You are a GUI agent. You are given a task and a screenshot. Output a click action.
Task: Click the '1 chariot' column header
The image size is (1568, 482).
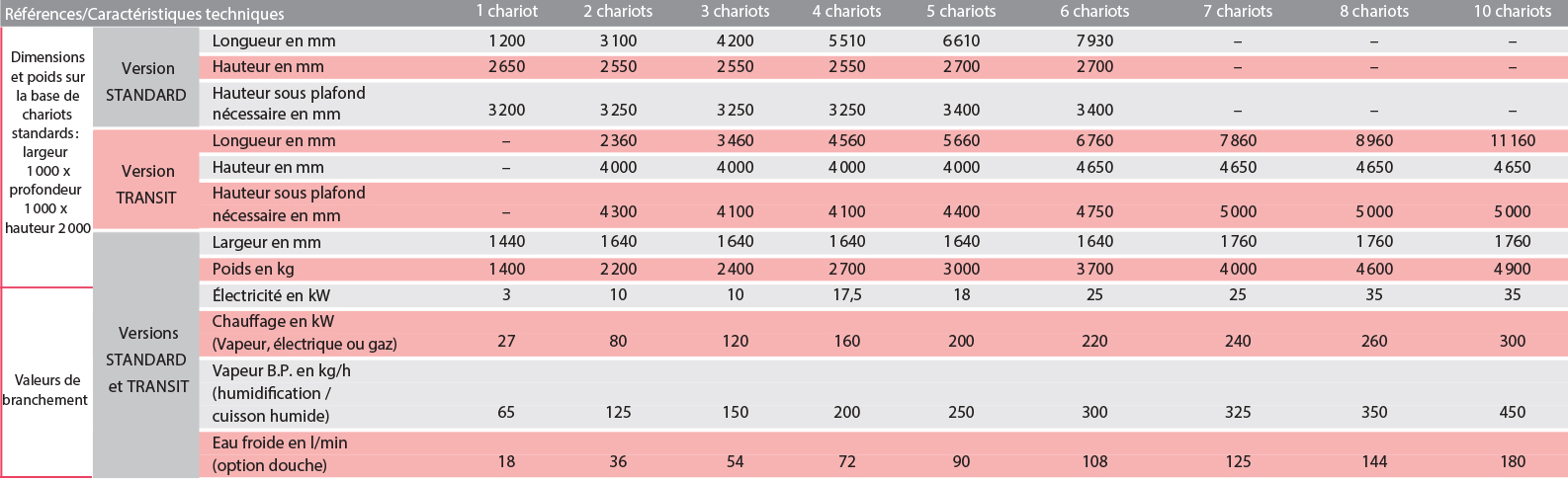tap(506, 12)
